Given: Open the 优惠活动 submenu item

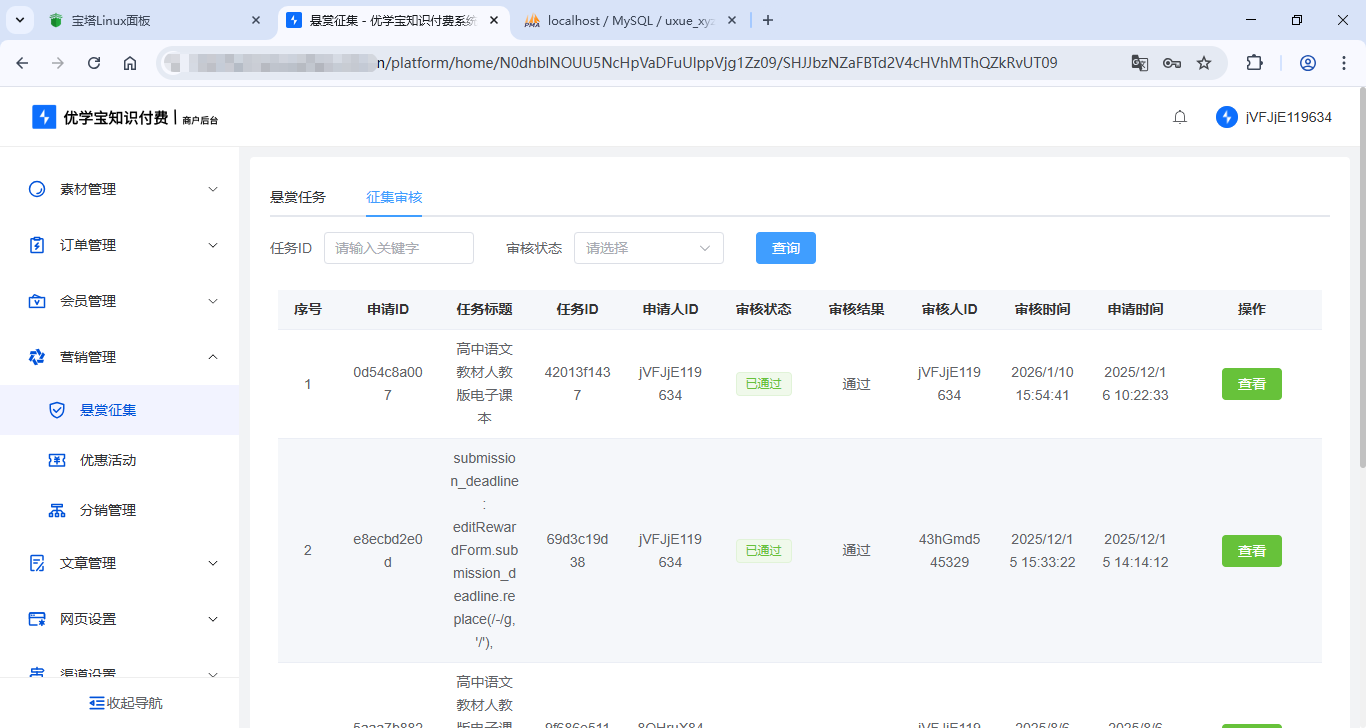Looking at the screenshot, I should click(x=108, y=460).
